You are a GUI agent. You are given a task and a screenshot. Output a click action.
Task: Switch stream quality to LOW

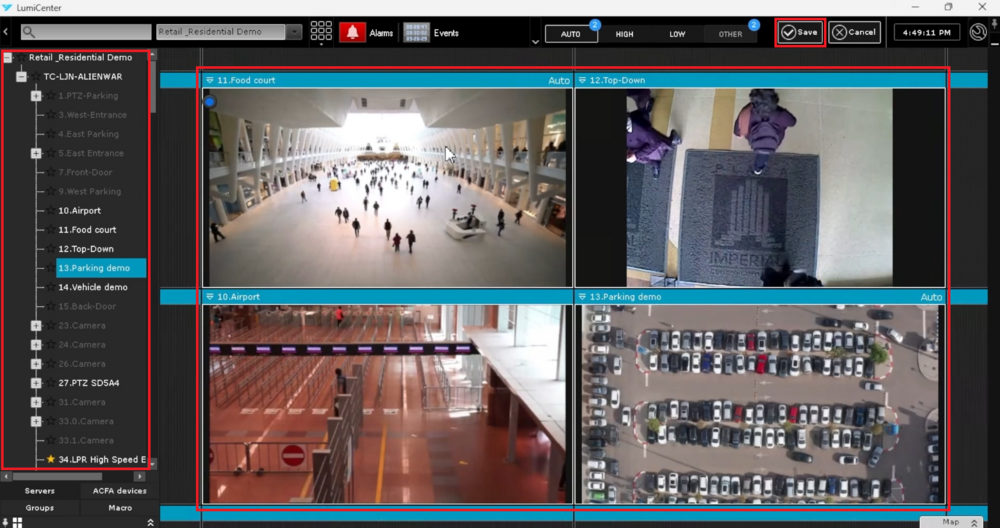(x=677, y=34)
